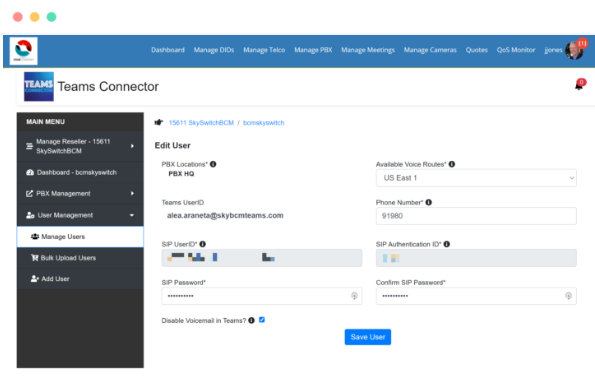
Task: Click the SIP UserID input field
Action: coord(262,258)
